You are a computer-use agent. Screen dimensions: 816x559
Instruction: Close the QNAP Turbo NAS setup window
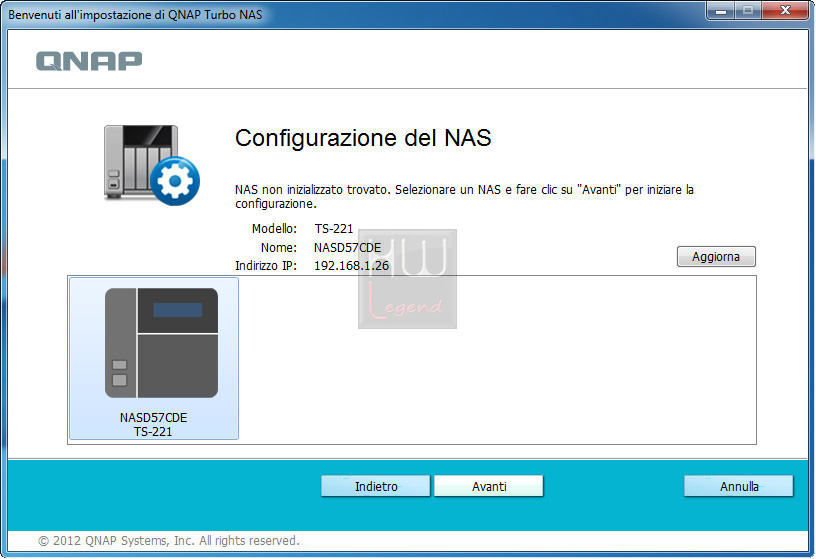pos(785,10)
